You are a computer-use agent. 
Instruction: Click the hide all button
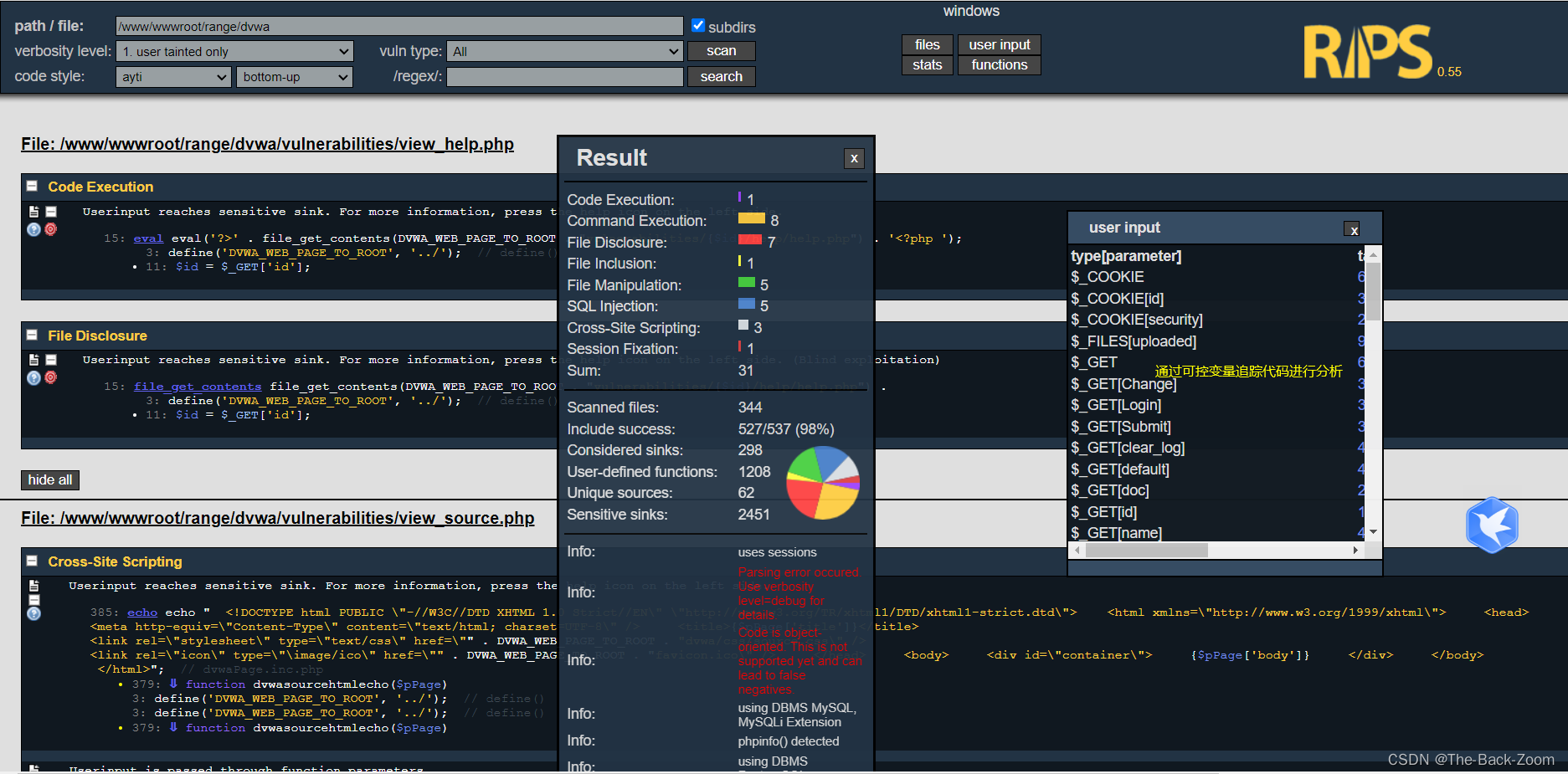point(50,480)
